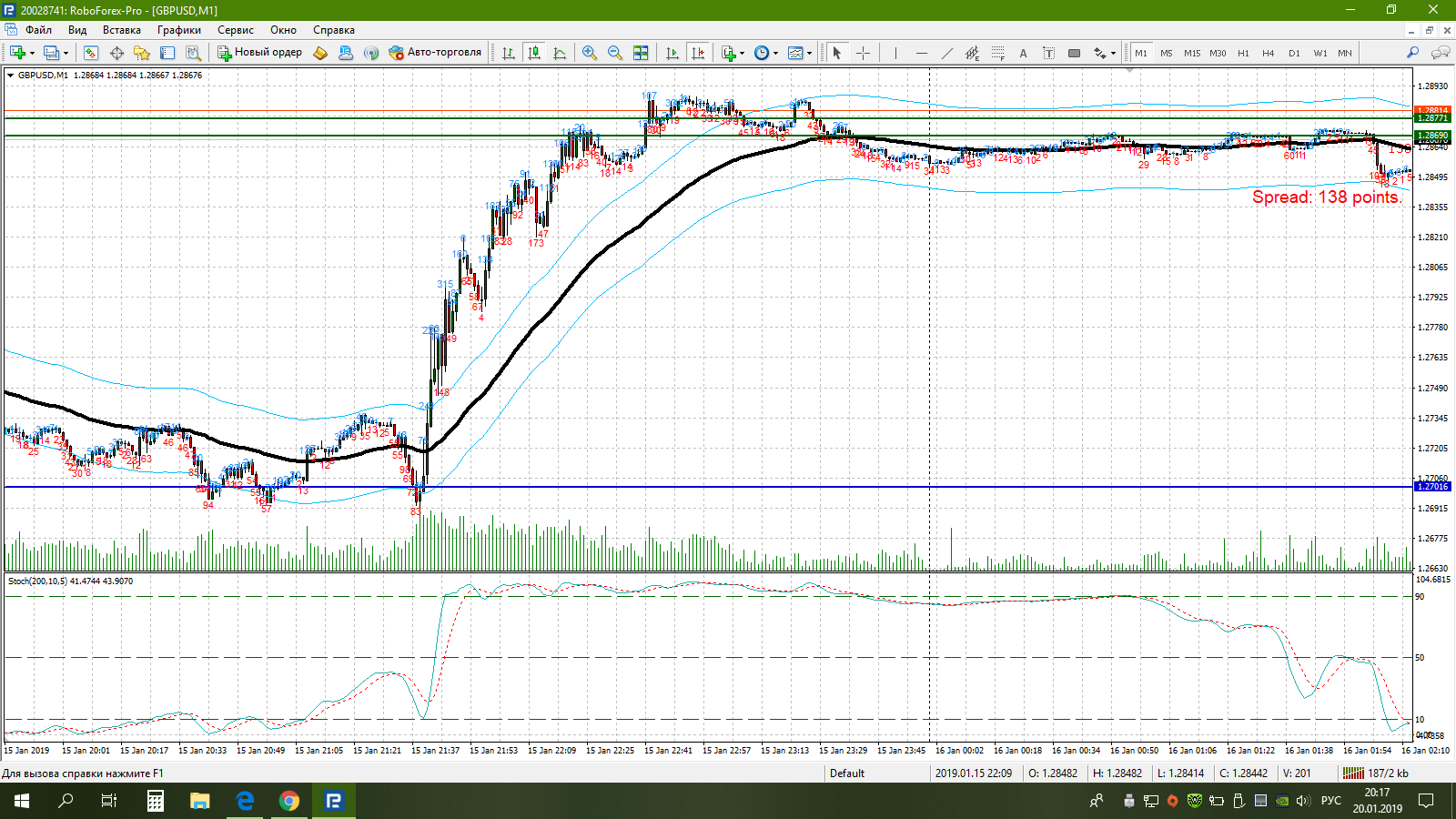Expand the arrows objects dropdown
Screen dimensions: 1456x819
click(1113, 53)
